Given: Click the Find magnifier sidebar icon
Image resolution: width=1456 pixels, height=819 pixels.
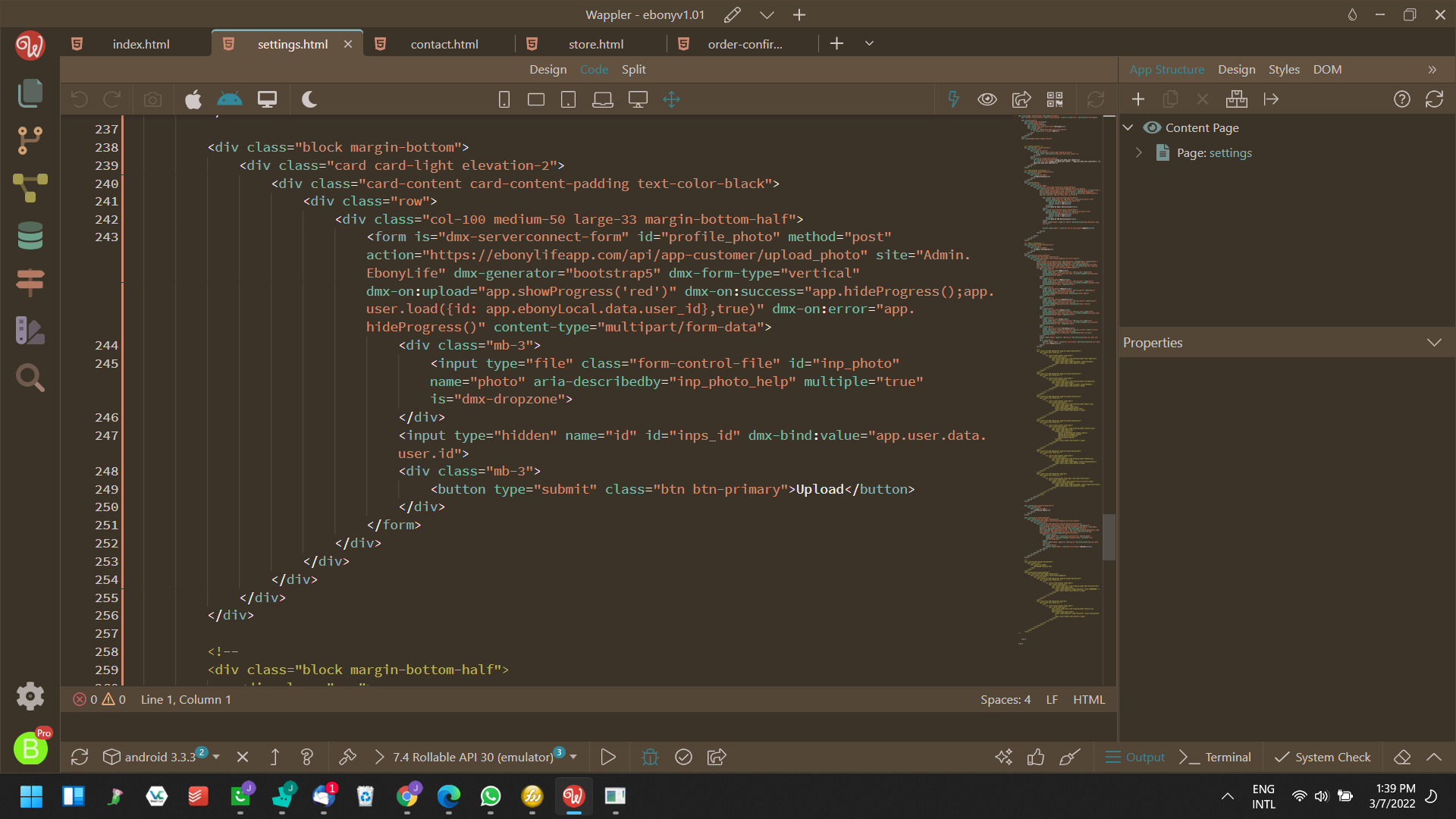Looking at the screenshot, I should [x=30, y=378].
